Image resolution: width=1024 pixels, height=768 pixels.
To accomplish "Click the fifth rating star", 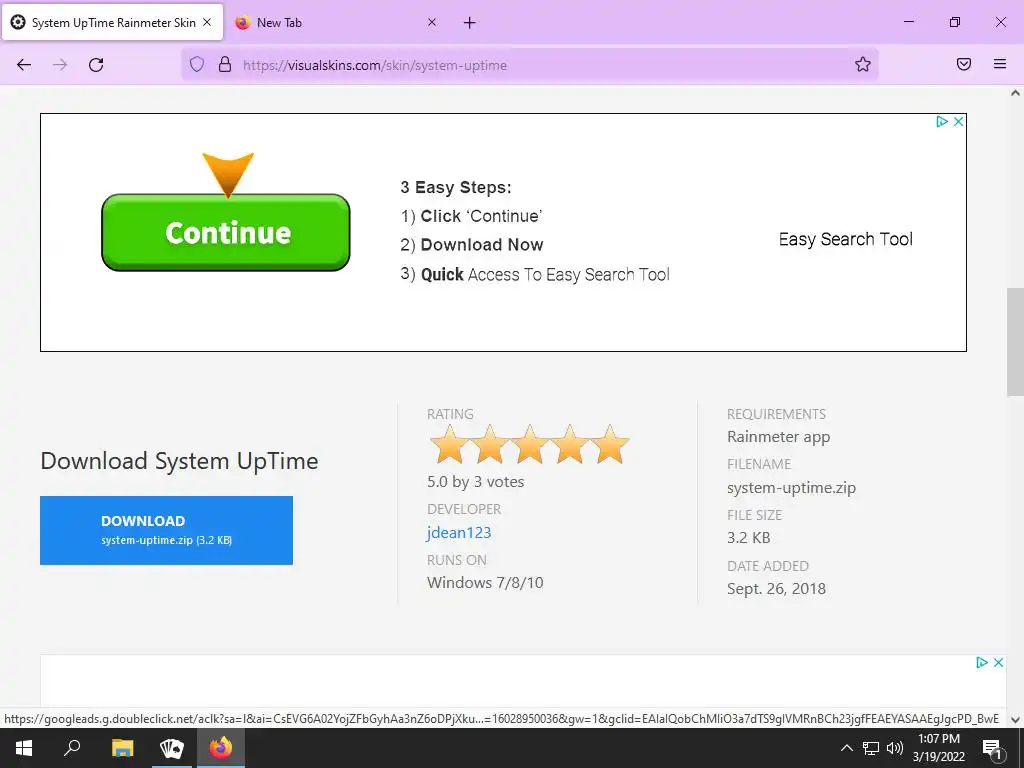I will point(610,445).
